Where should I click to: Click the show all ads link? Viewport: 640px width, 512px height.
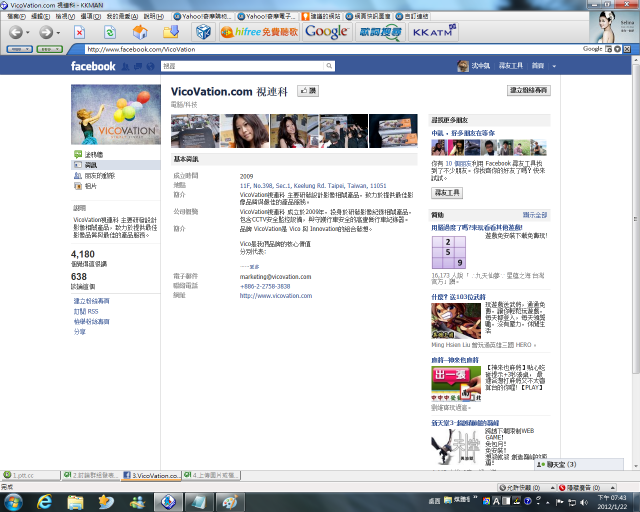[535, 215]
